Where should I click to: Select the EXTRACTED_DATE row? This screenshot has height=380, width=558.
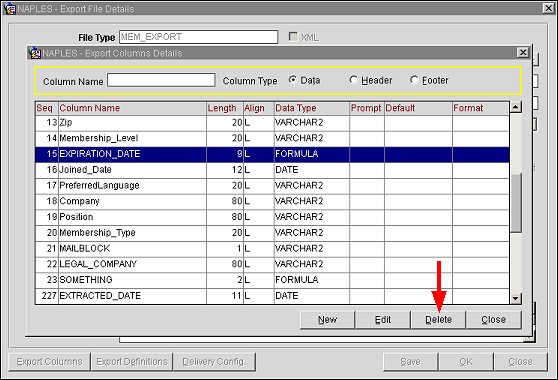pos(272,296)
